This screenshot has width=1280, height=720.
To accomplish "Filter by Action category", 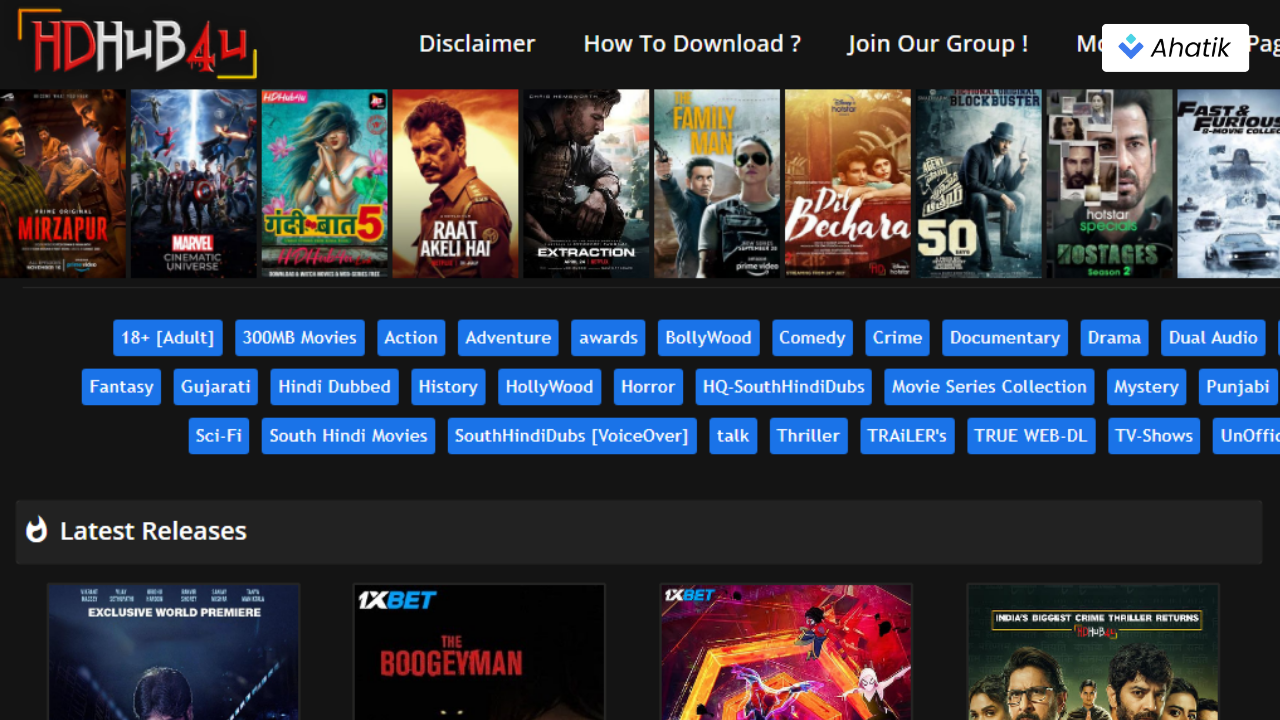I will pos(411,338).
